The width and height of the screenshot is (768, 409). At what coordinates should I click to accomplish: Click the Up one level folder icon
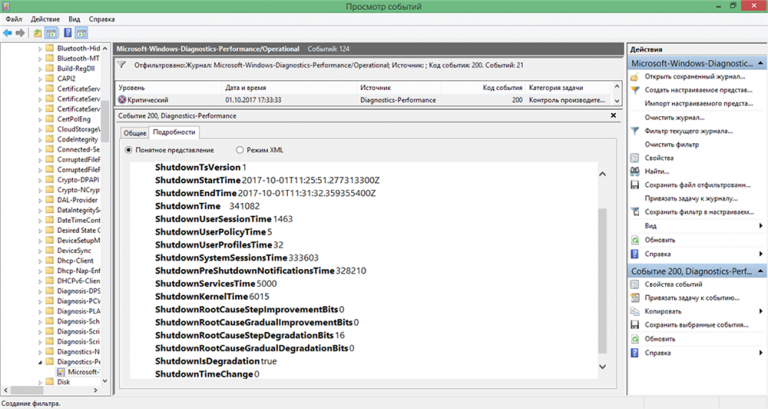[38, 33]
